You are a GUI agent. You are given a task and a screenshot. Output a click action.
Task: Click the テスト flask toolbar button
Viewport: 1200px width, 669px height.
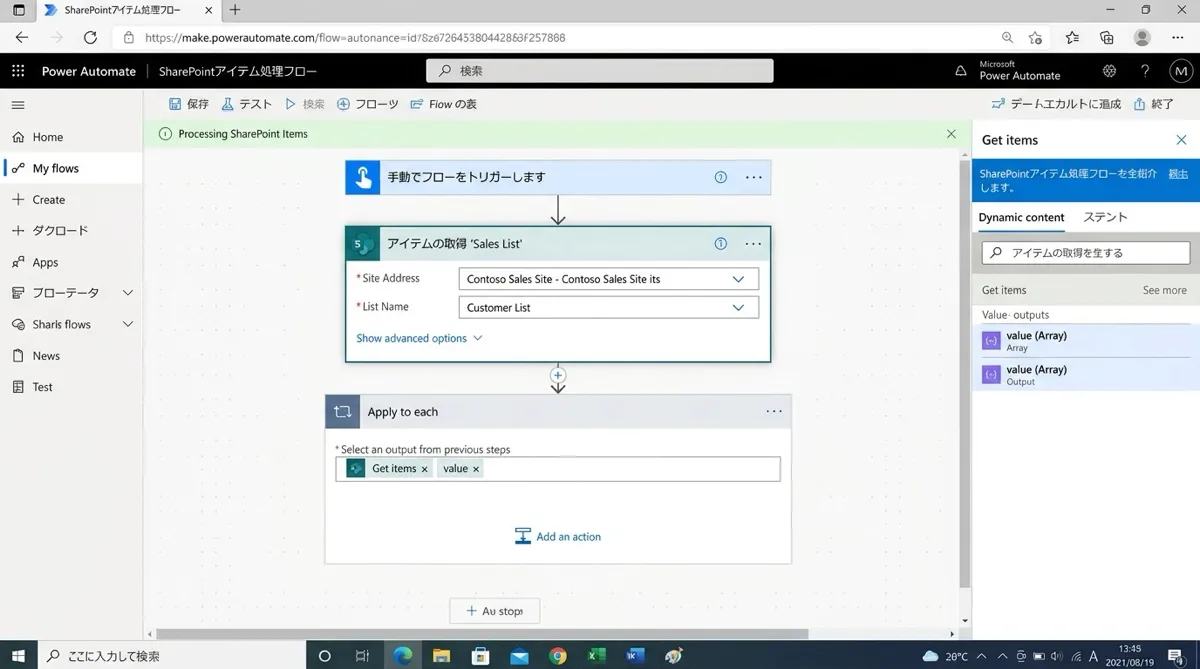click(247, 104)
